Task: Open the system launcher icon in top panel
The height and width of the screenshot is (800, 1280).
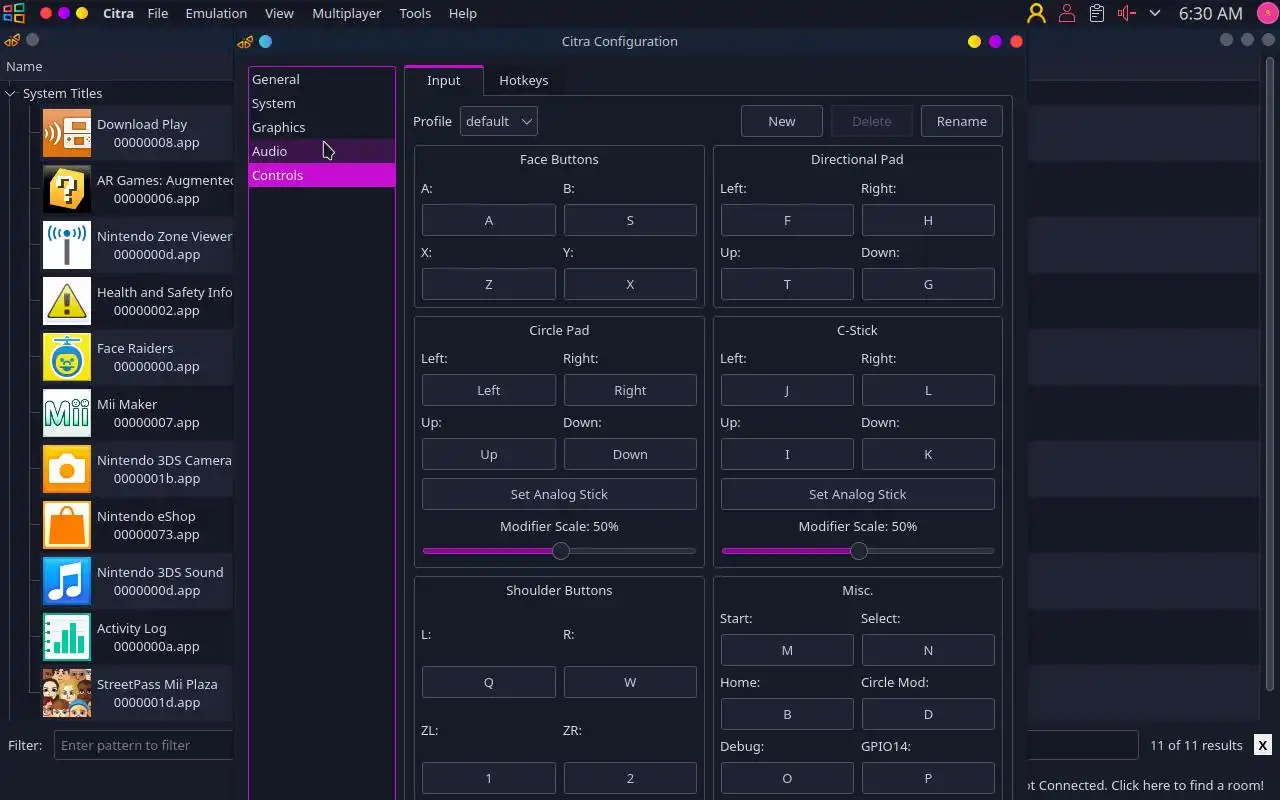Action: [x=14, y=13]
